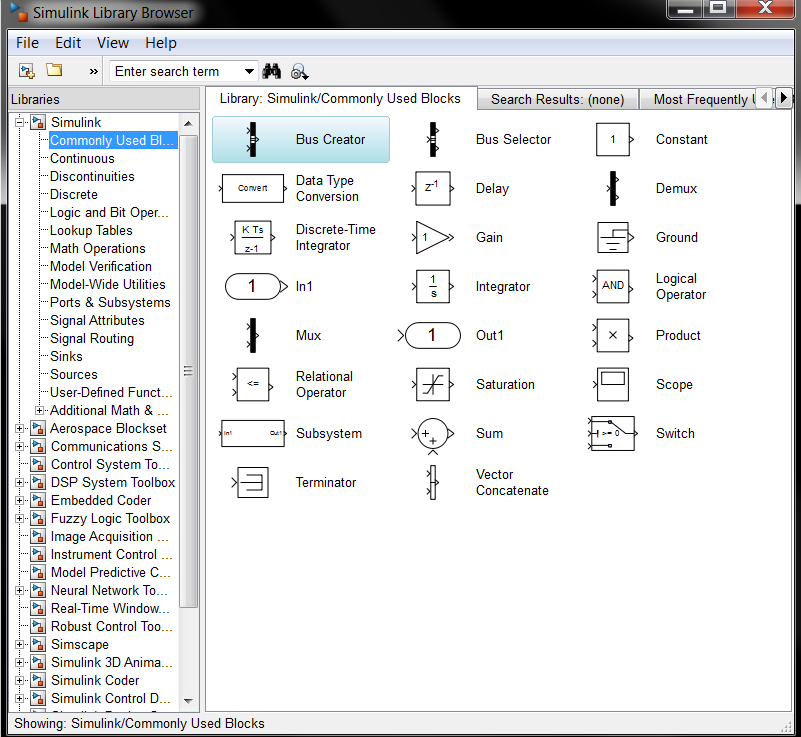Viewport: 801px width, 737px height.
Task: Click the Switch block icon
Action: point(613,434)
